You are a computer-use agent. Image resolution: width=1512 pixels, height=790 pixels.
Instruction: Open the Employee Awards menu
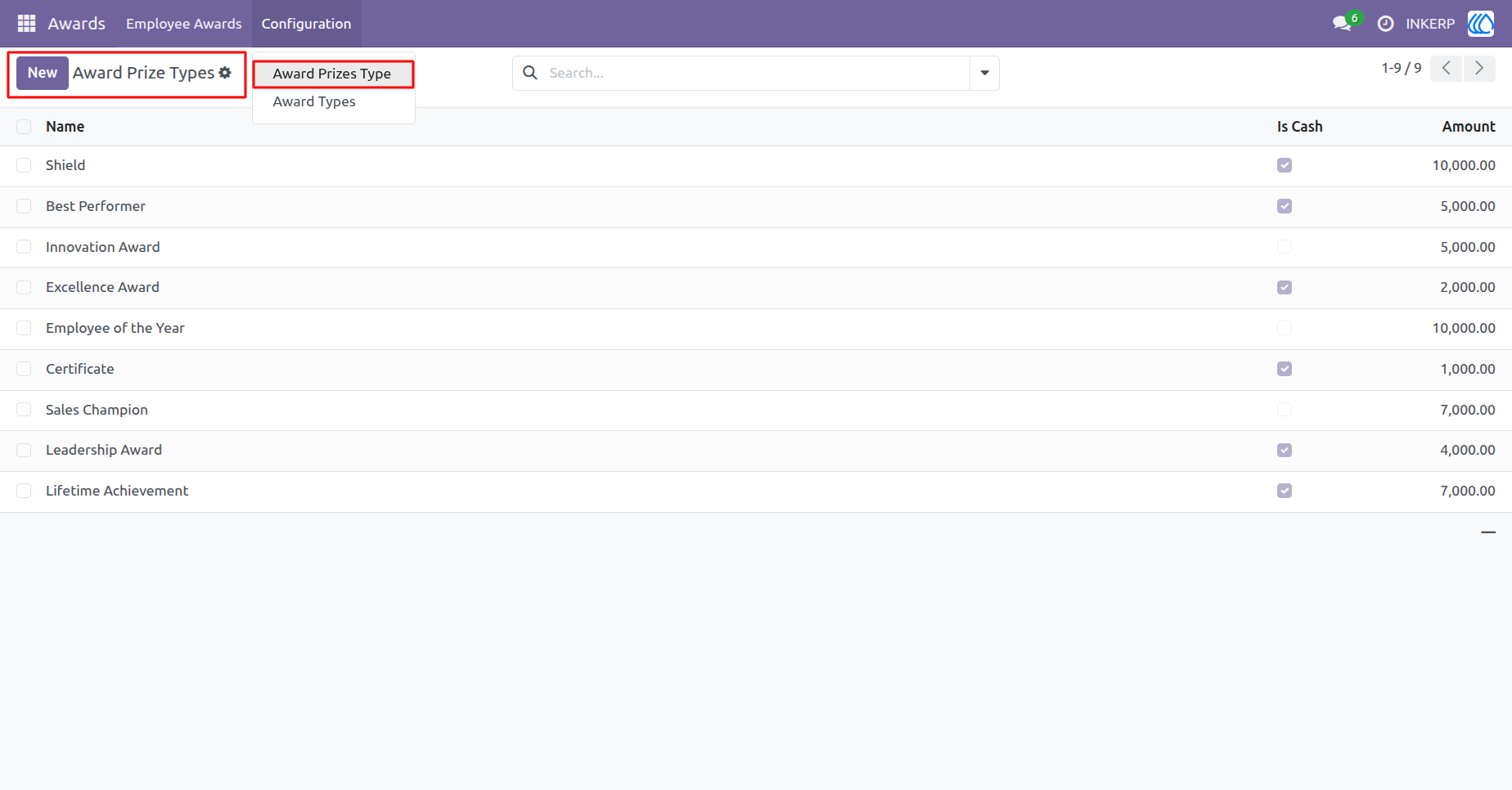183,24
